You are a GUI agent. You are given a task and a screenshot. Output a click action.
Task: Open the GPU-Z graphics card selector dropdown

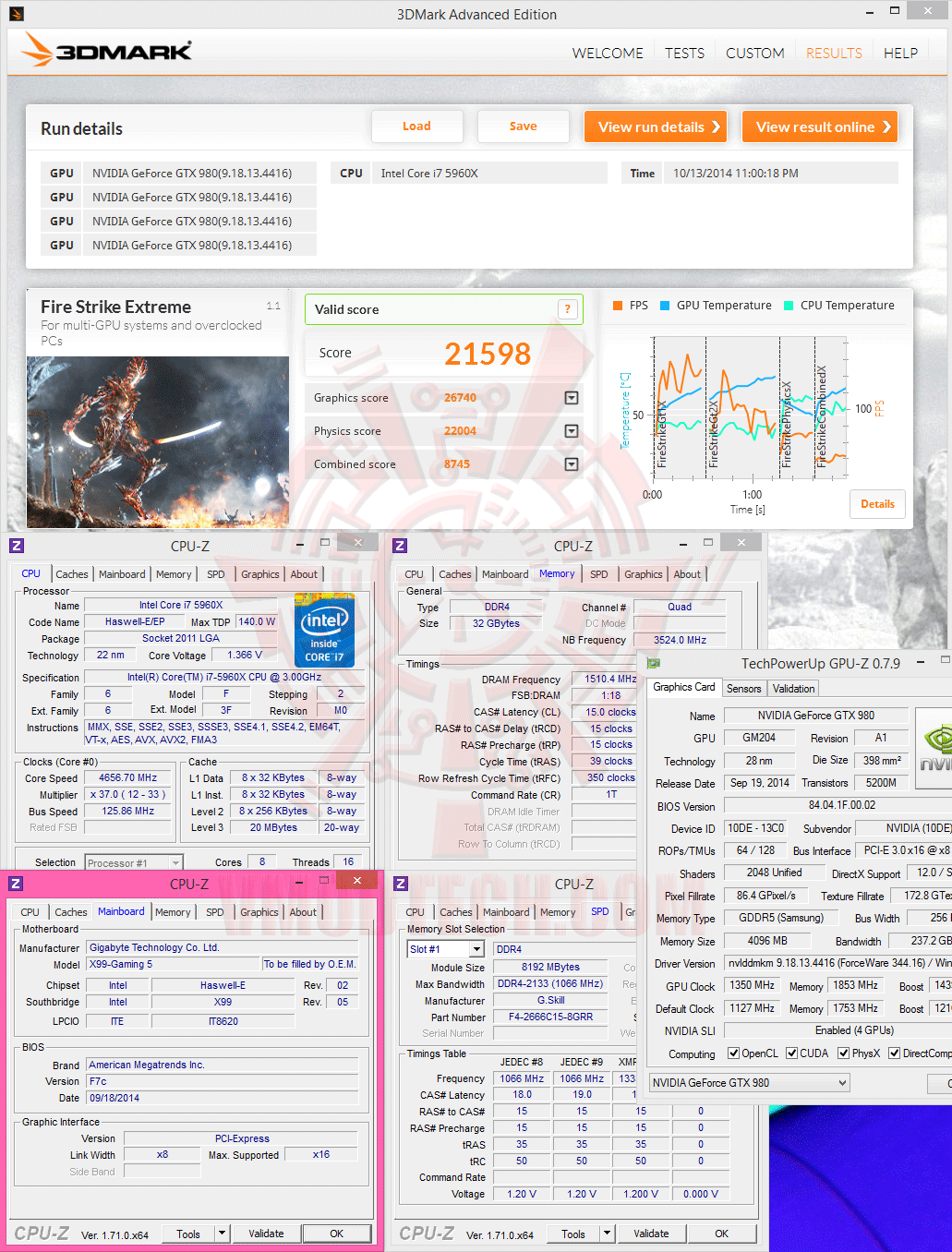click(842, 1082)
